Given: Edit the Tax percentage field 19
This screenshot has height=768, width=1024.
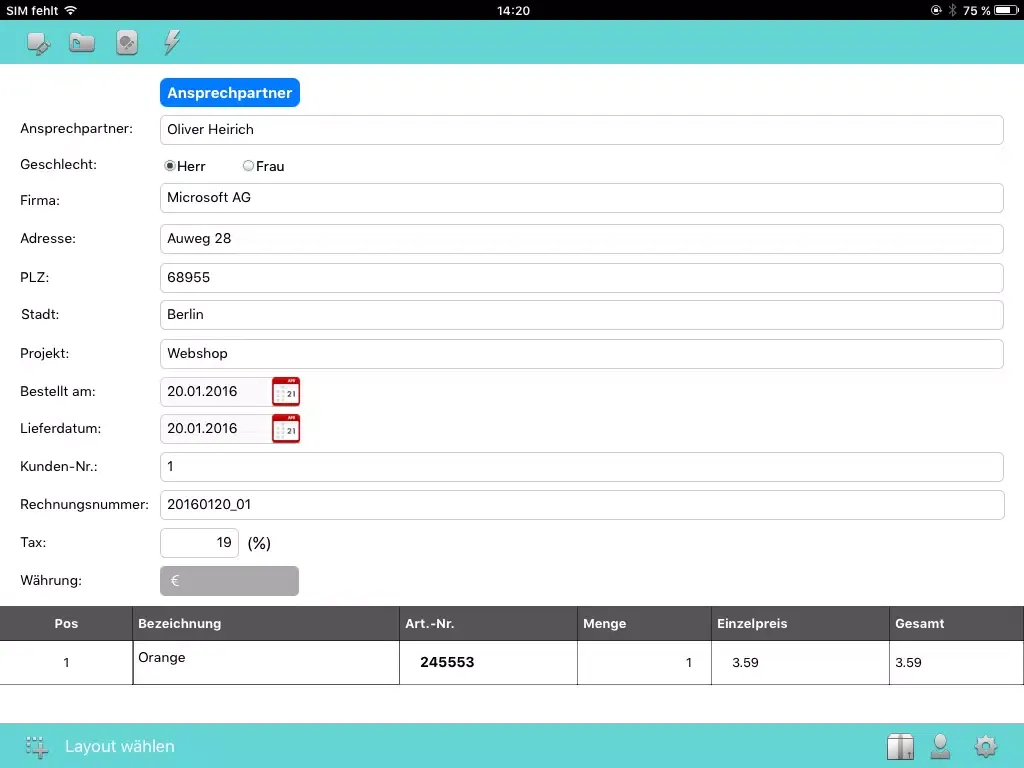Looking at the screenshot, I should (199, 543).
